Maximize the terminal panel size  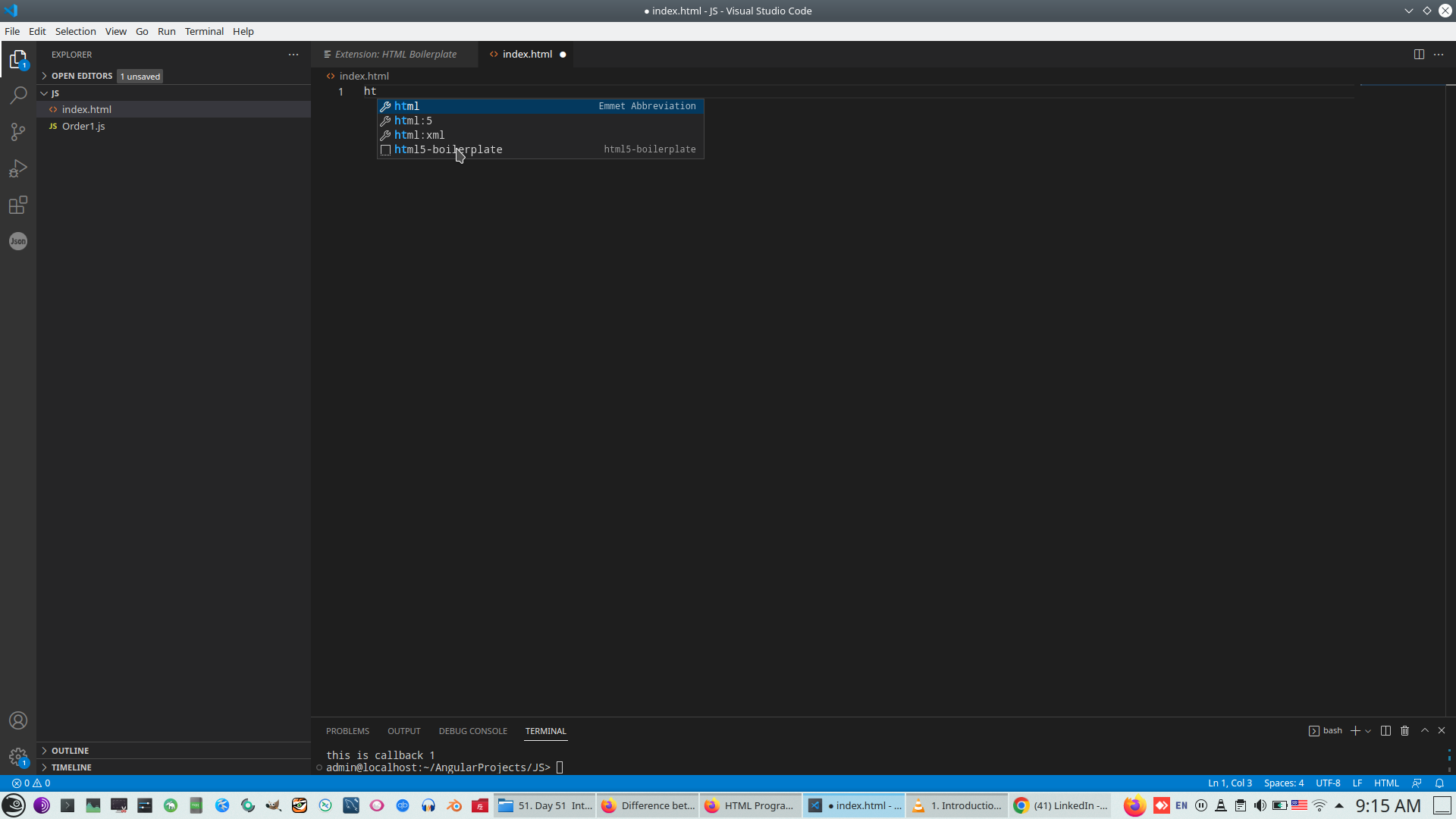1425,730
